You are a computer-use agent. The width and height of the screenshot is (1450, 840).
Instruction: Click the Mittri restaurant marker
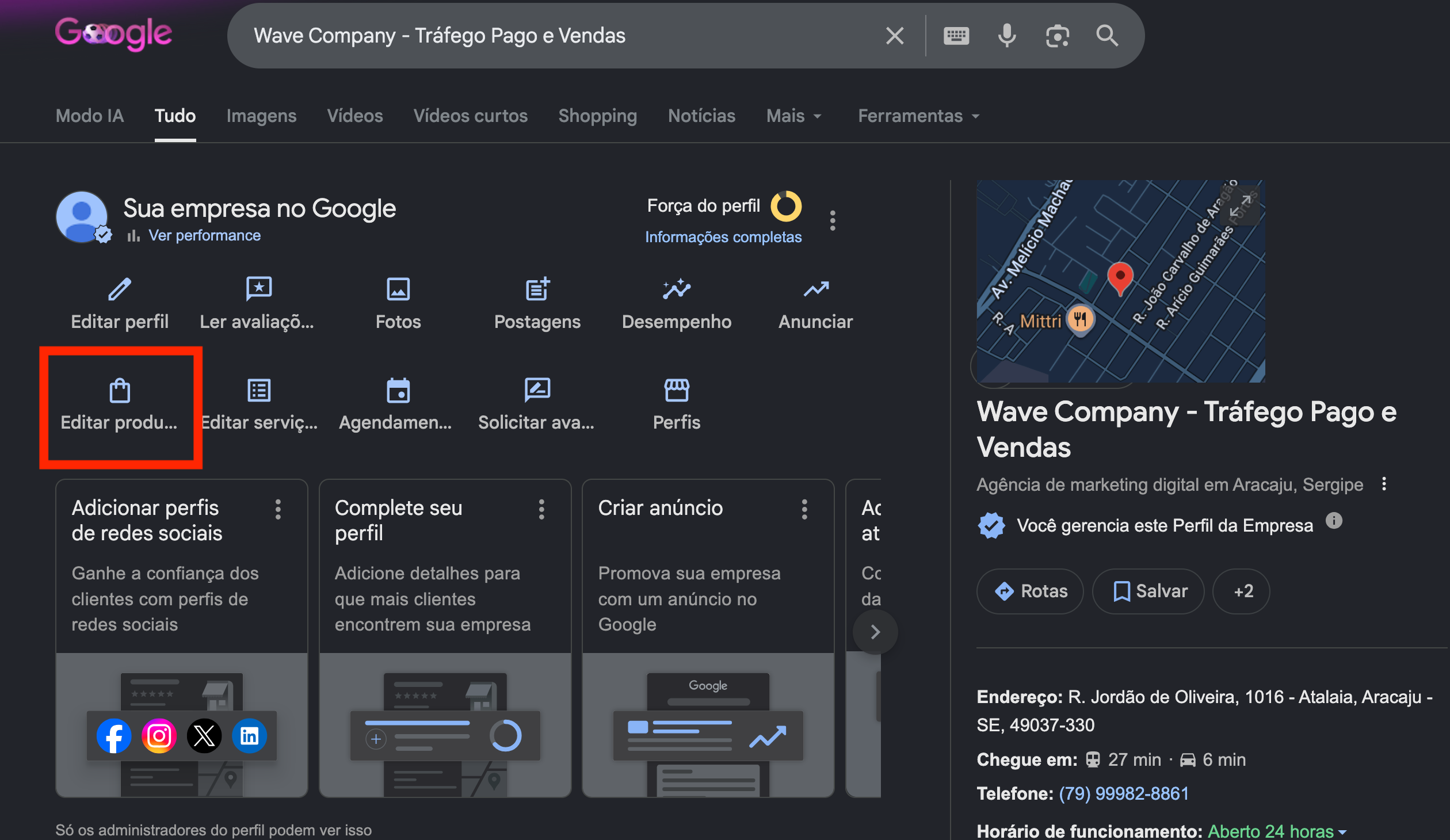coord(1081,319)
